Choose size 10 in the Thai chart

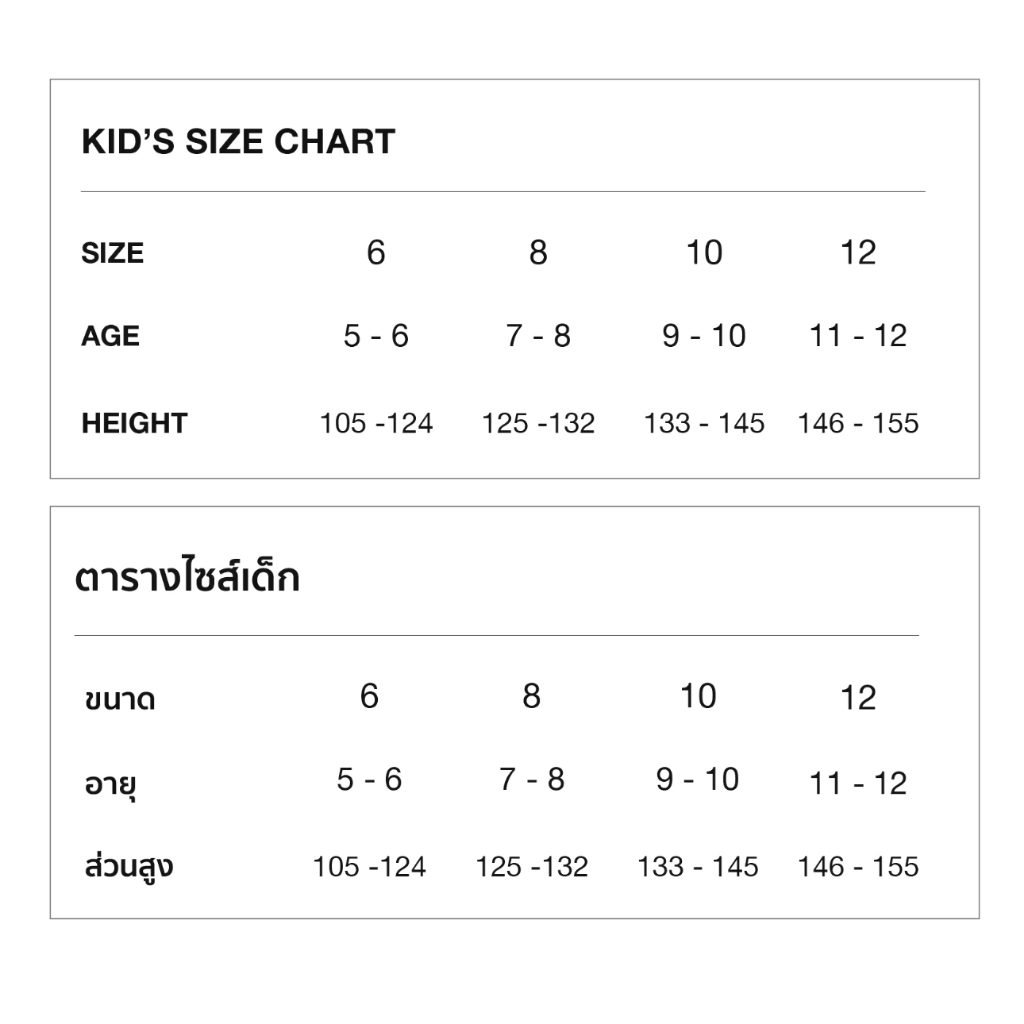[x=698, y=696]
